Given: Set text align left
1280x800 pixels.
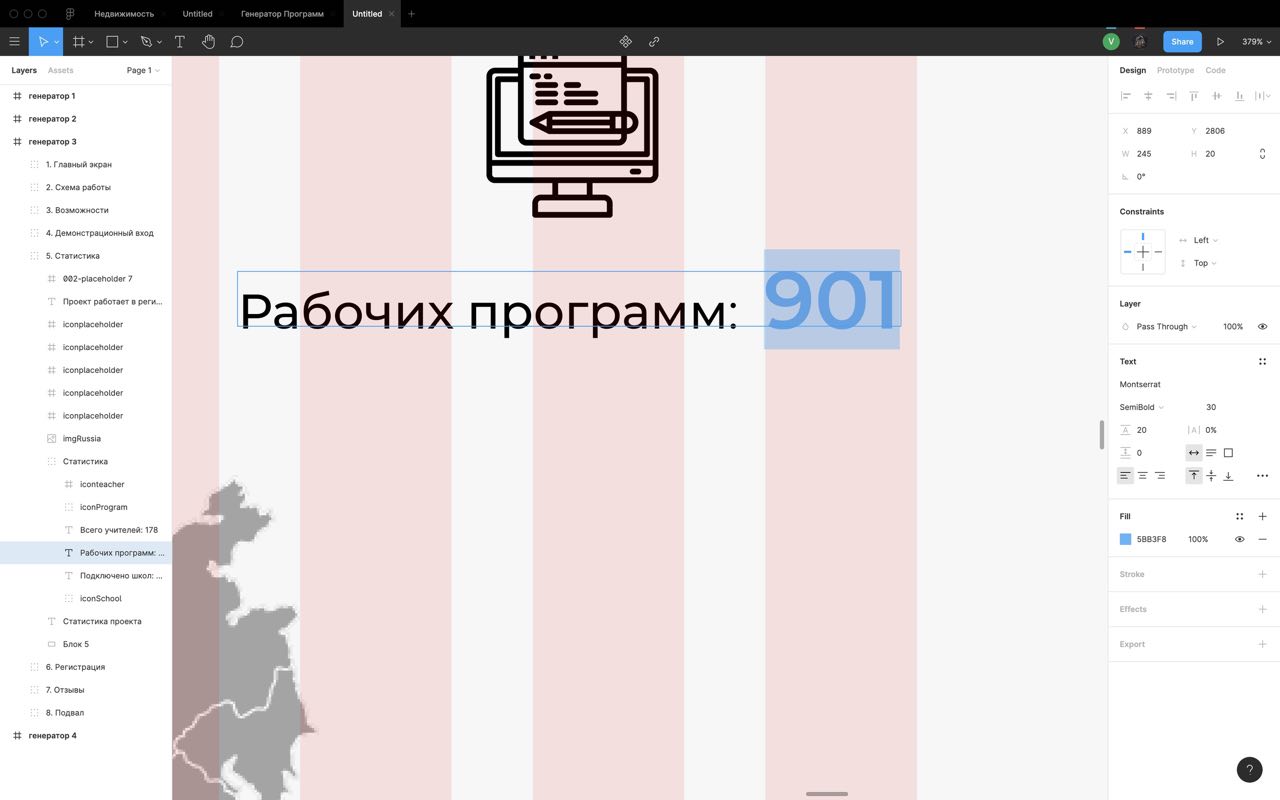Looking at the screenshot, I should click(1125, 476).
